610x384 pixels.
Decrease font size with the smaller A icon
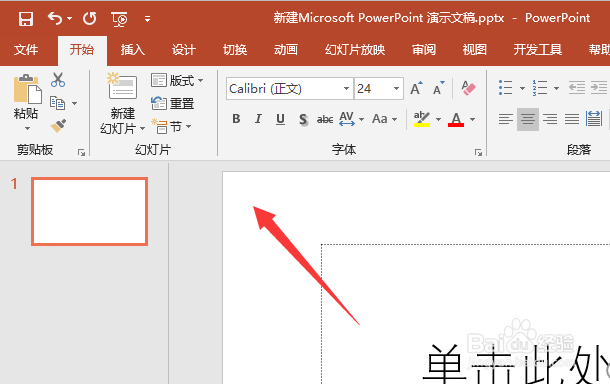tap(438, 89)
